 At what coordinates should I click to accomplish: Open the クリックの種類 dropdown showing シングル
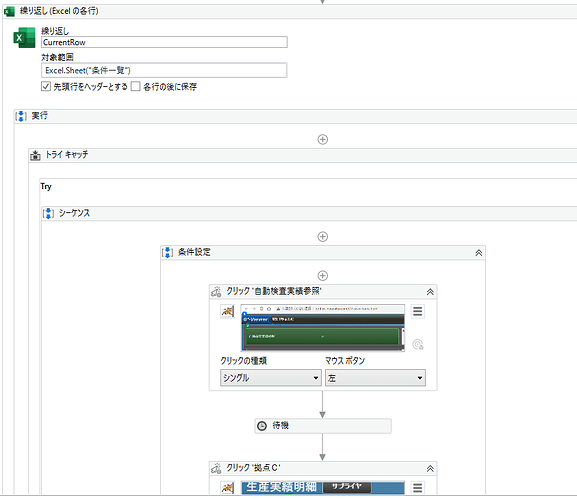[x=271, y=378]
